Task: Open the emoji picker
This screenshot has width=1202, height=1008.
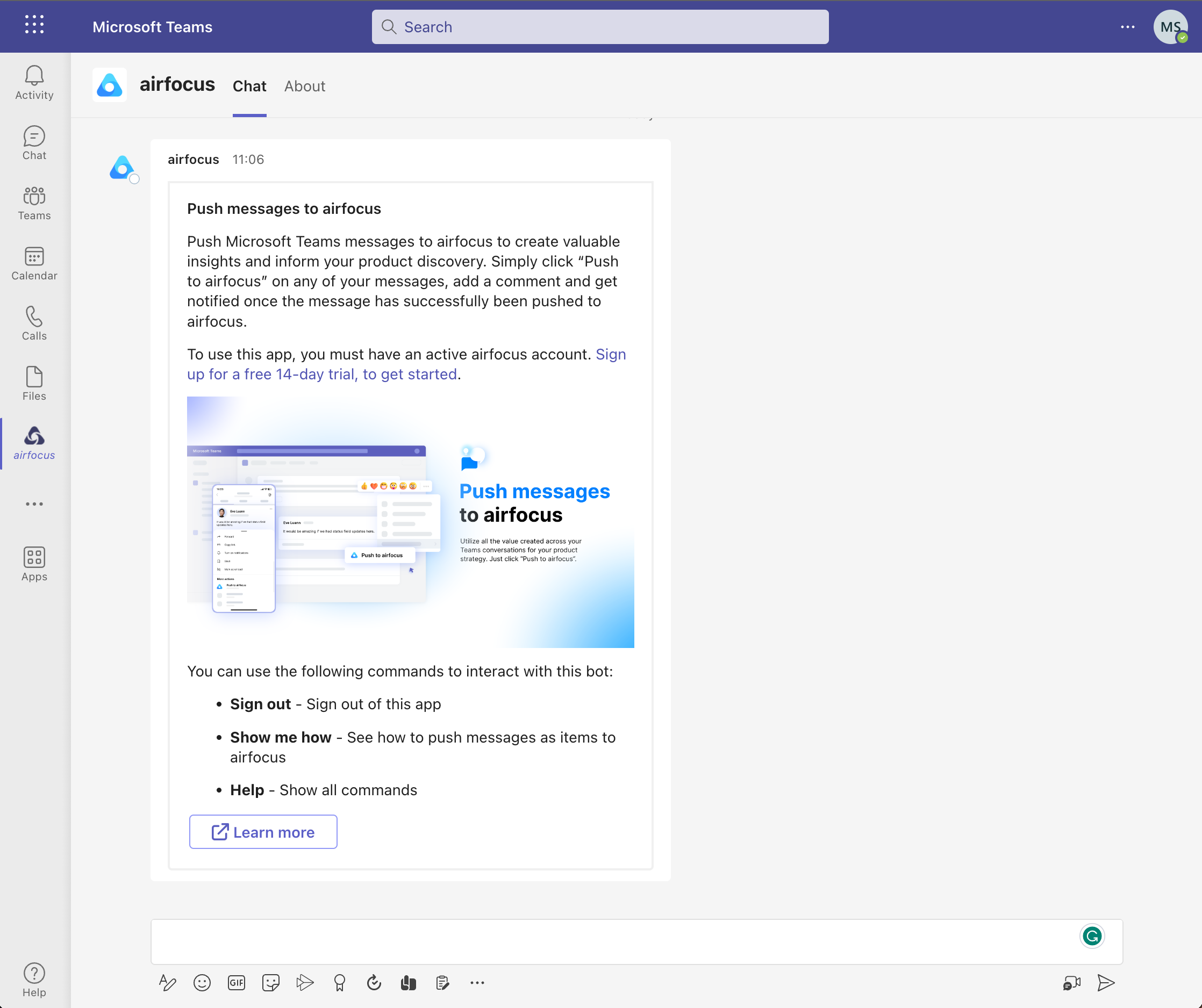Action: [x=202, y=983]
